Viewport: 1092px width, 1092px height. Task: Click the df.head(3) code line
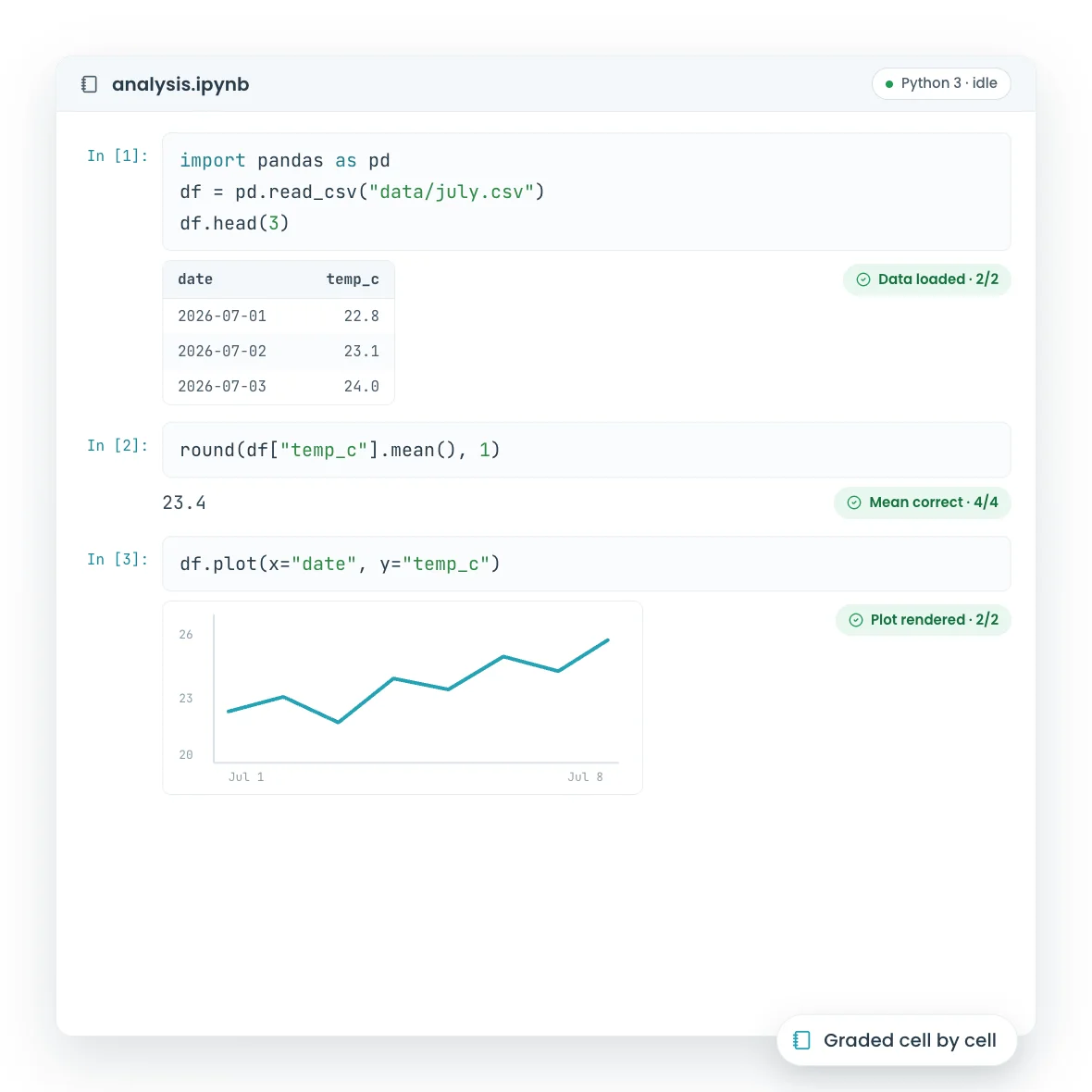point(234,224)
